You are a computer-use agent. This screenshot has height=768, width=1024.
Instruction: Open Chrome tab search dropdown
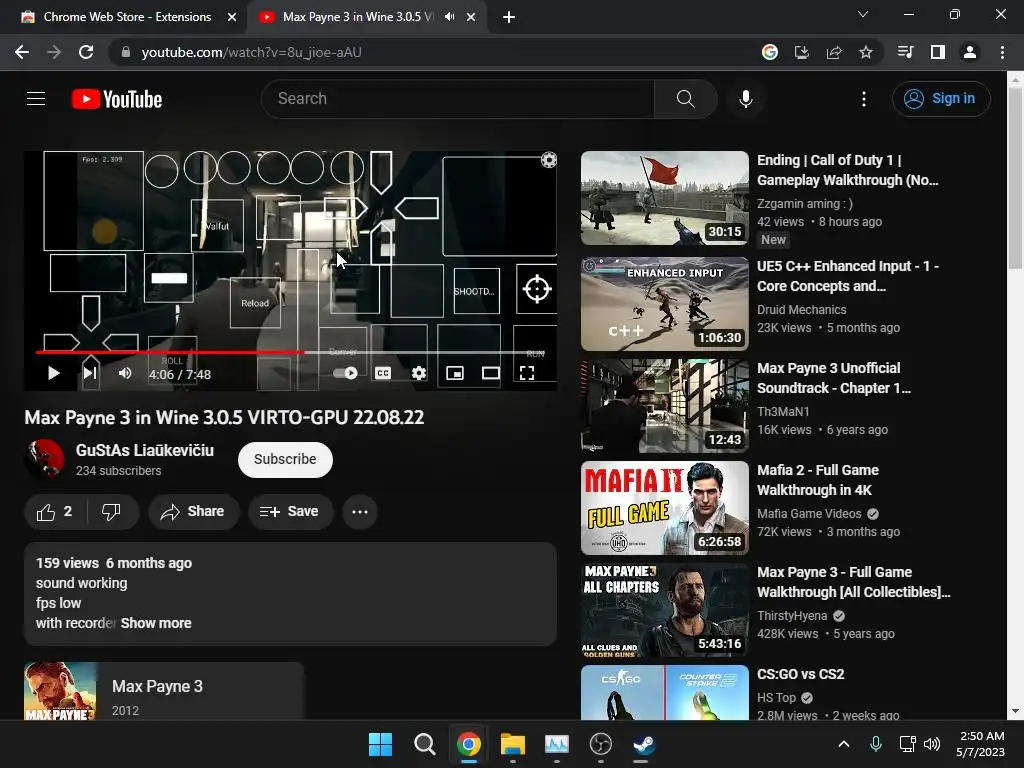click(863, 14)
